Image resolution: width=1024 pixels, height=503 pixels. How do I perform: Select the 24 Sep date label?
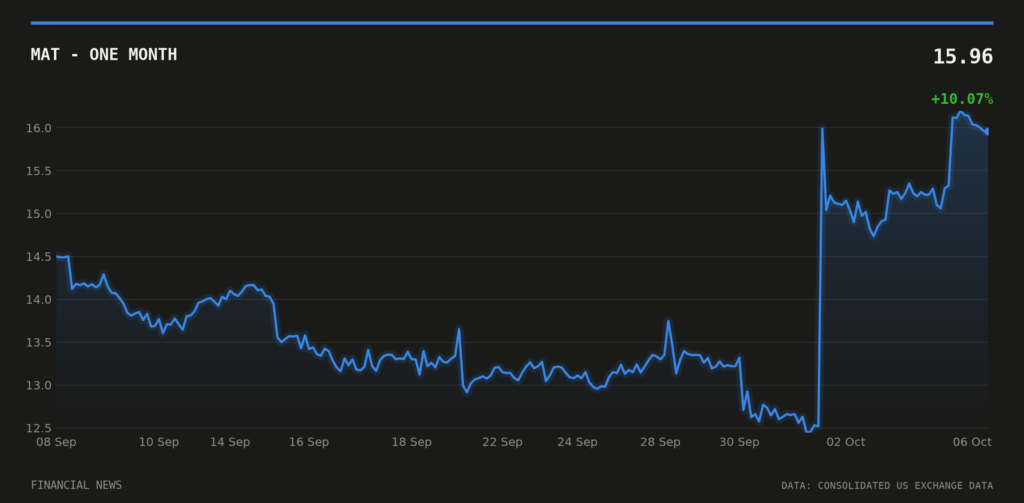click(577, 442)
